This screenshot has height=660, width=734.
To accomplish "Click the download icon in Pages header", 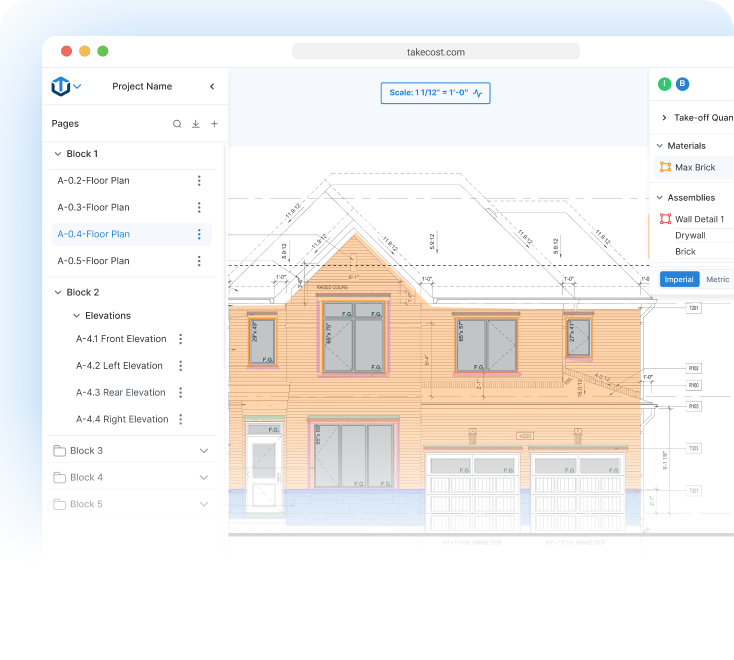I will [195, 124].
